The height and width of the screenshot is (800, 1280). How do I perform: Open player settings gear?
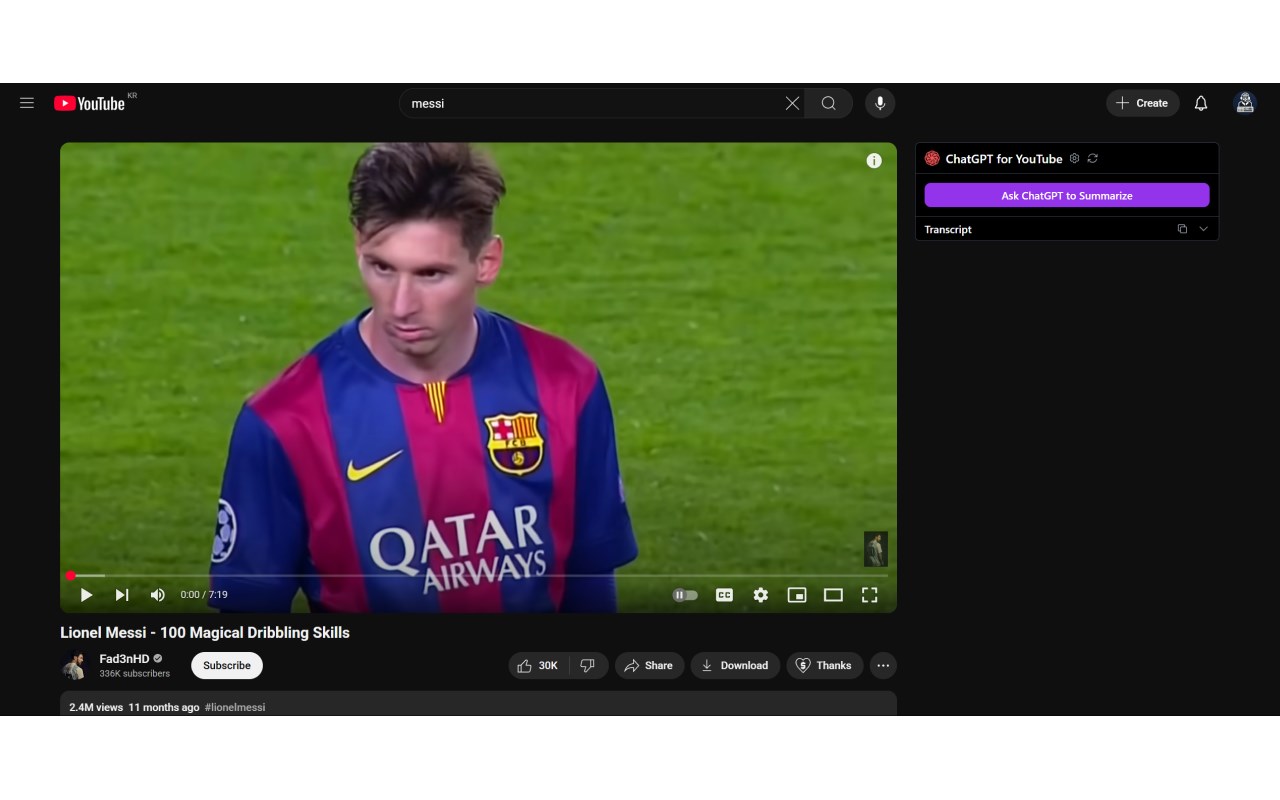pyautogui.click(x=761, y=595)
